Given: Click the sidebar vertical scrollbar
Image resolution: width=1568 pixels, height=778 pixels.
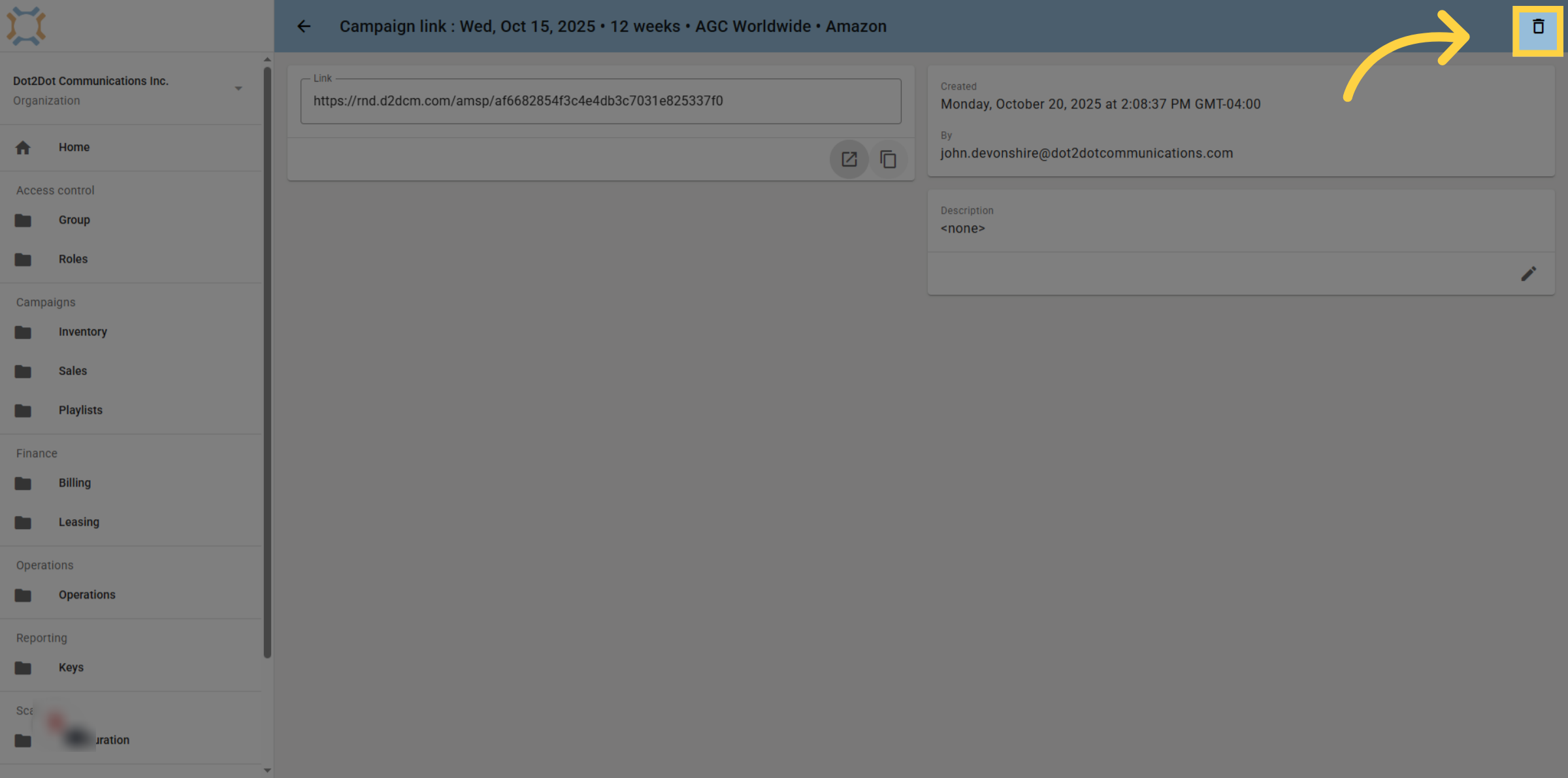Looking at the screenshot, I should (x=267, y=362).
